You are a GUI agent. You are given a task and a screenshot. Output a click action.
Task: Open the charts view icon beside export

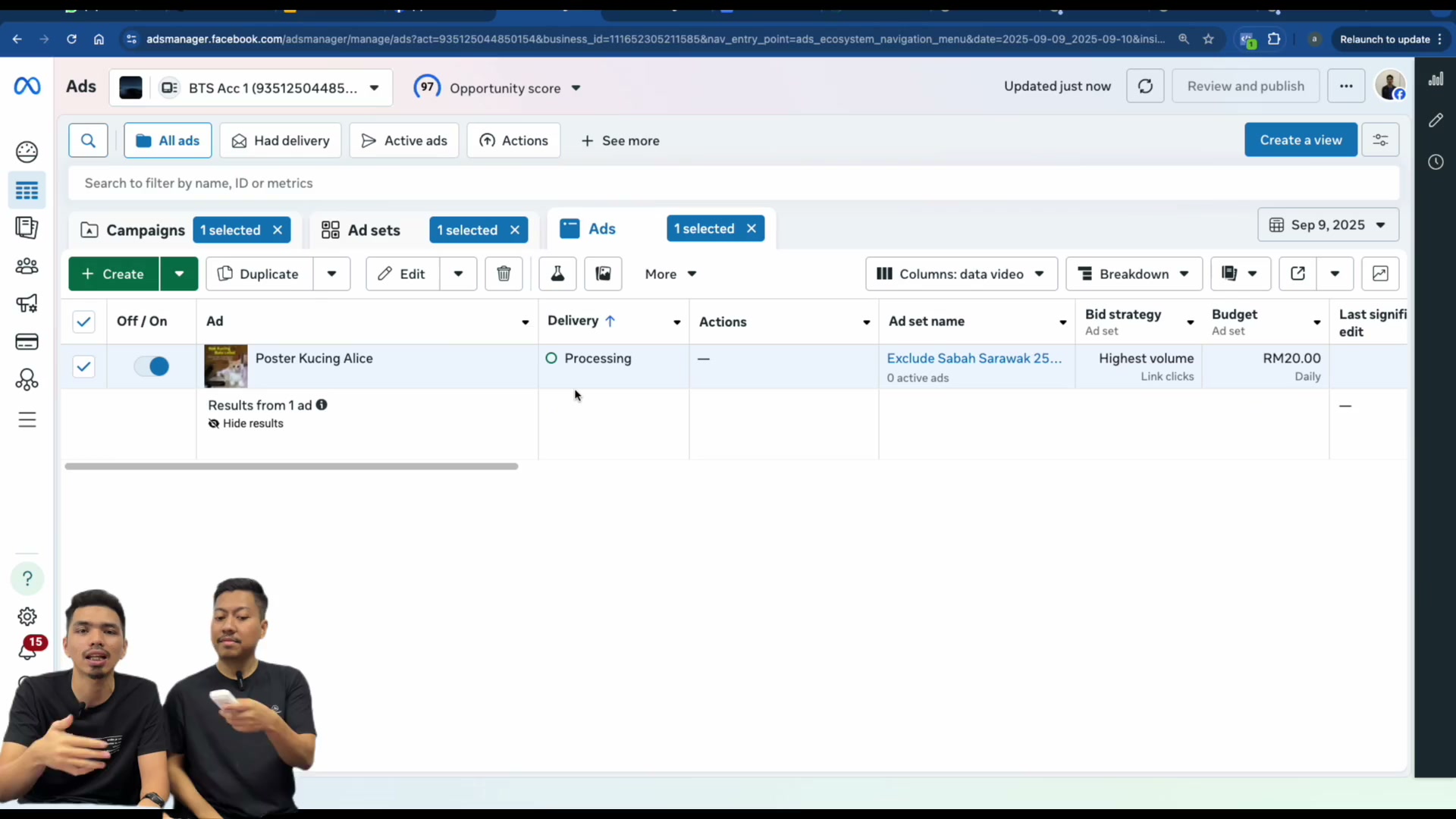1380,274
